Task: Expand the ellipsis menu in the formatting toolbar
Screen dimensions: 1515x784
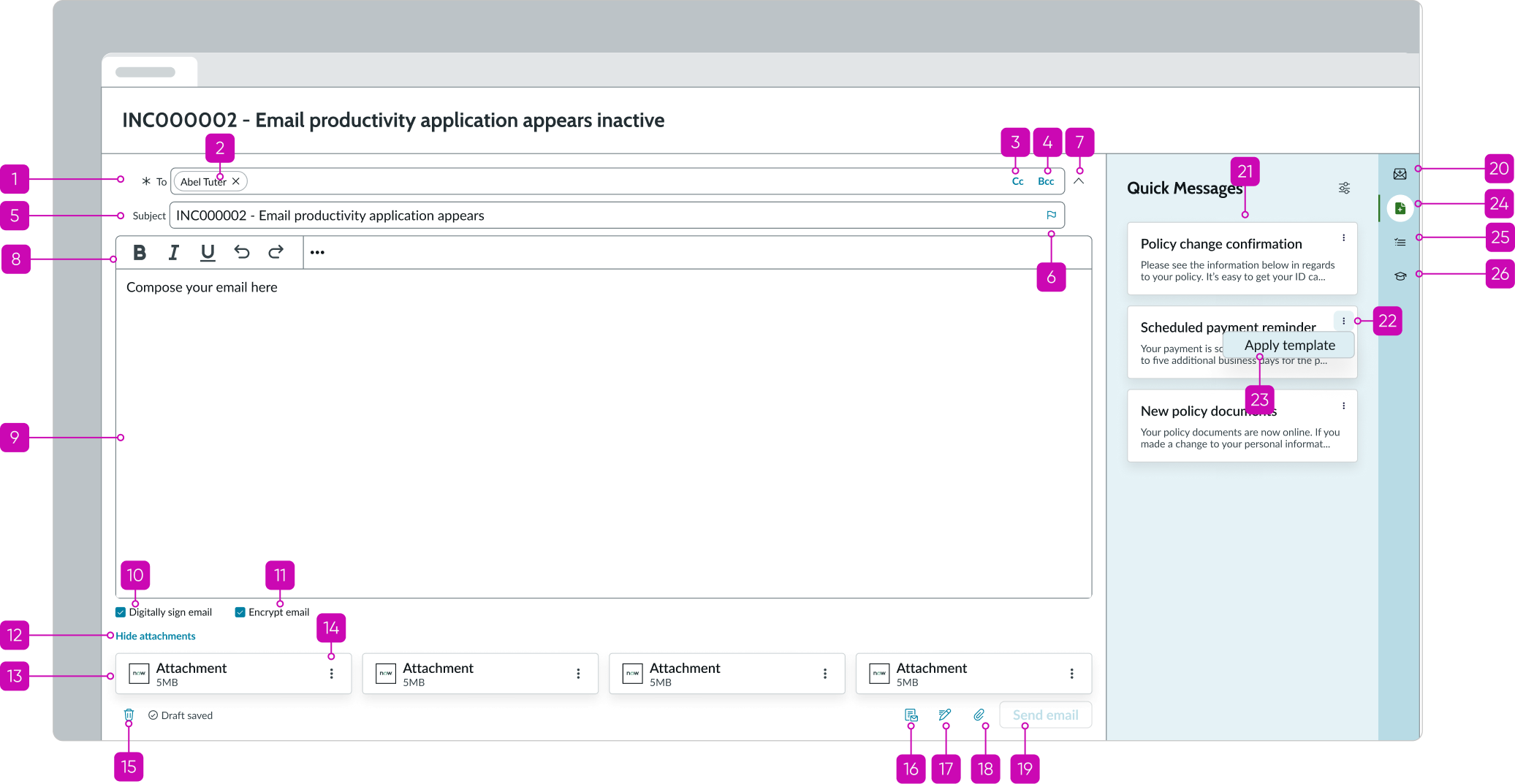Action: click(x=316, y=251)
